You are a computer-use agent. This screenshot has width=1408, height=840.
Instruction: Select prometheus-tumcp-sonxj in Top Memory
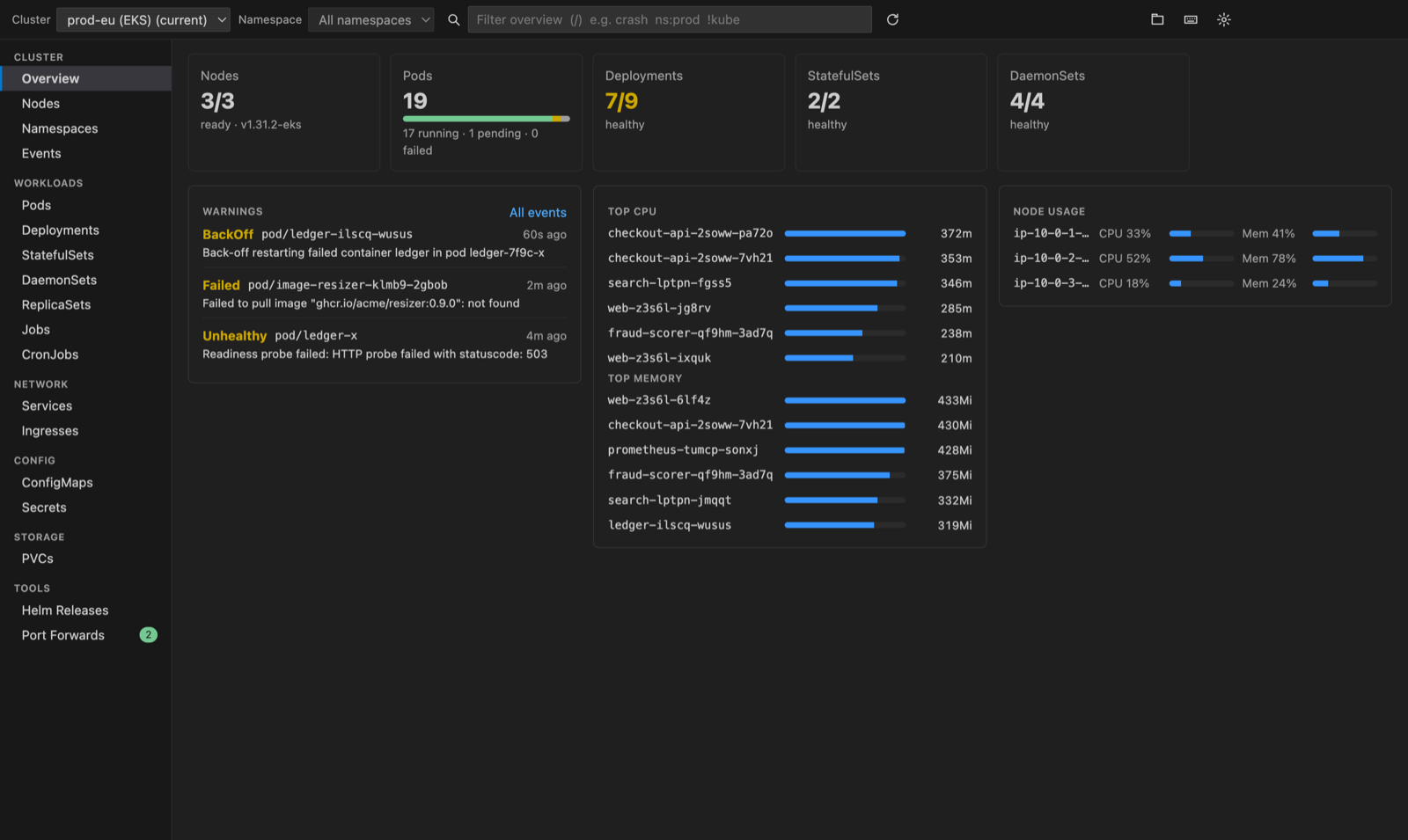789,449
